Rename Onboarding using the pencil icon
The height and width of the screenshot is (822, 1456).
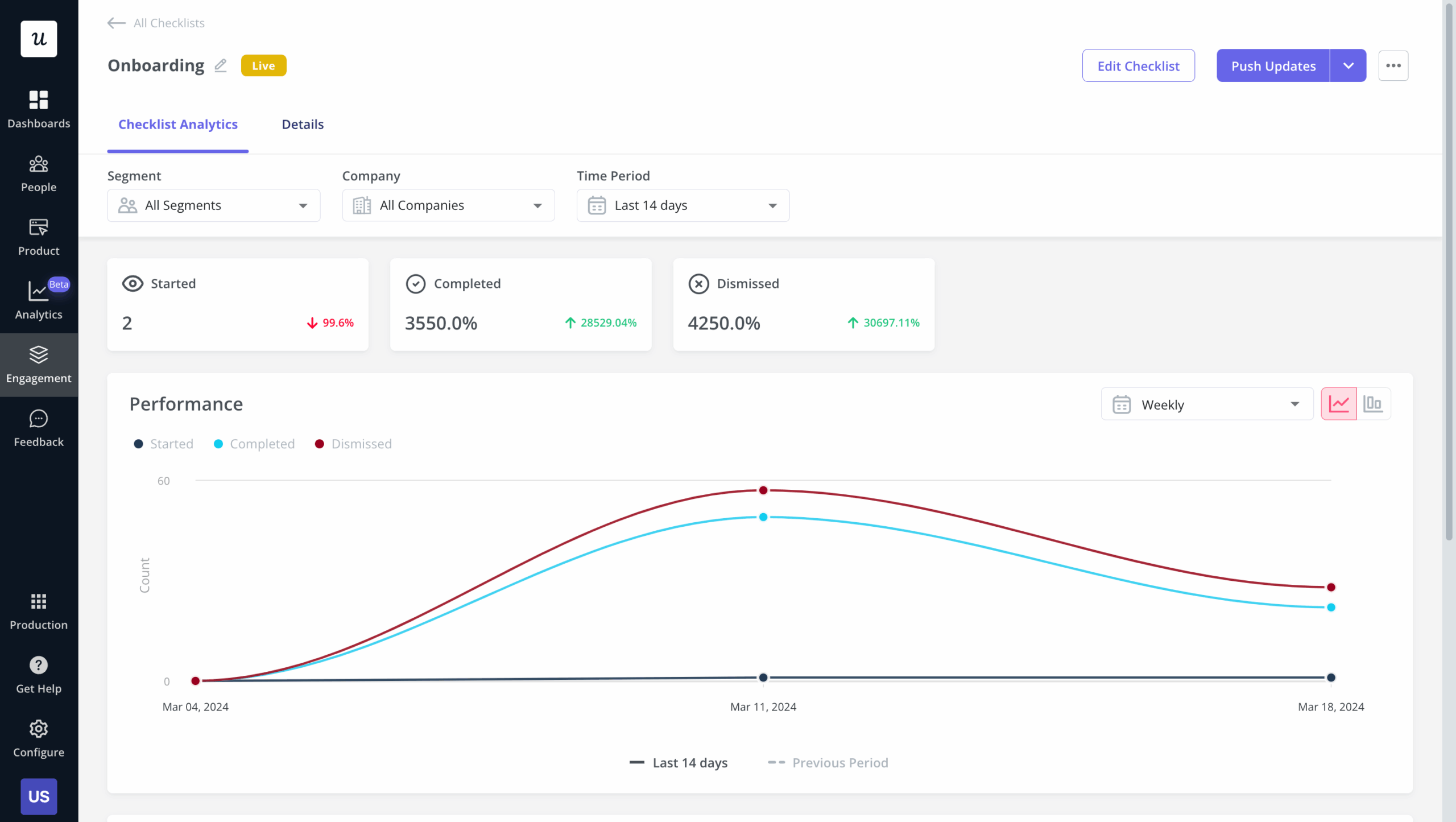pos(221,65)
